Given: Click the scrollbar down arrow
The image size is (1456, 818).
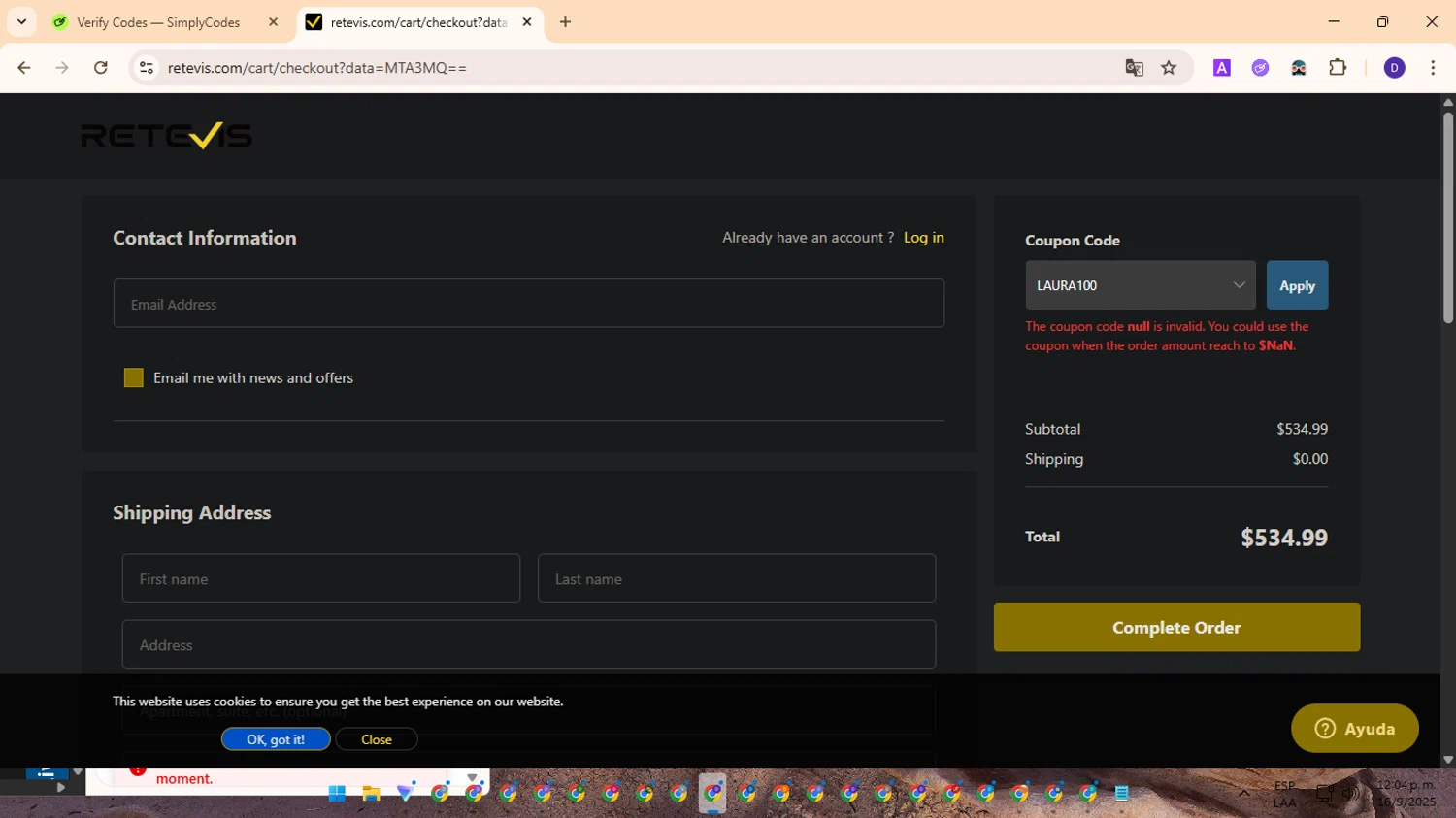Looking at the screenshot, I should click(1447, 760).
